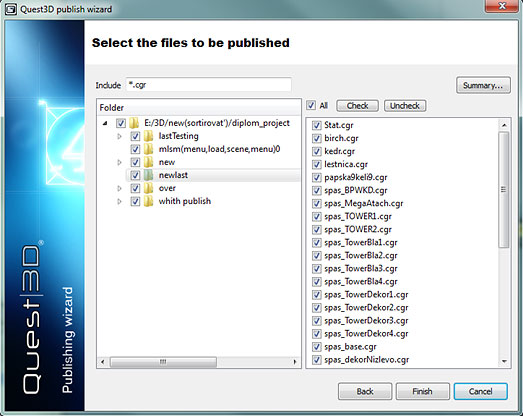523x416 pixels.
Task: Toggle the birch.cgr file checkbox
Action: 316,138
